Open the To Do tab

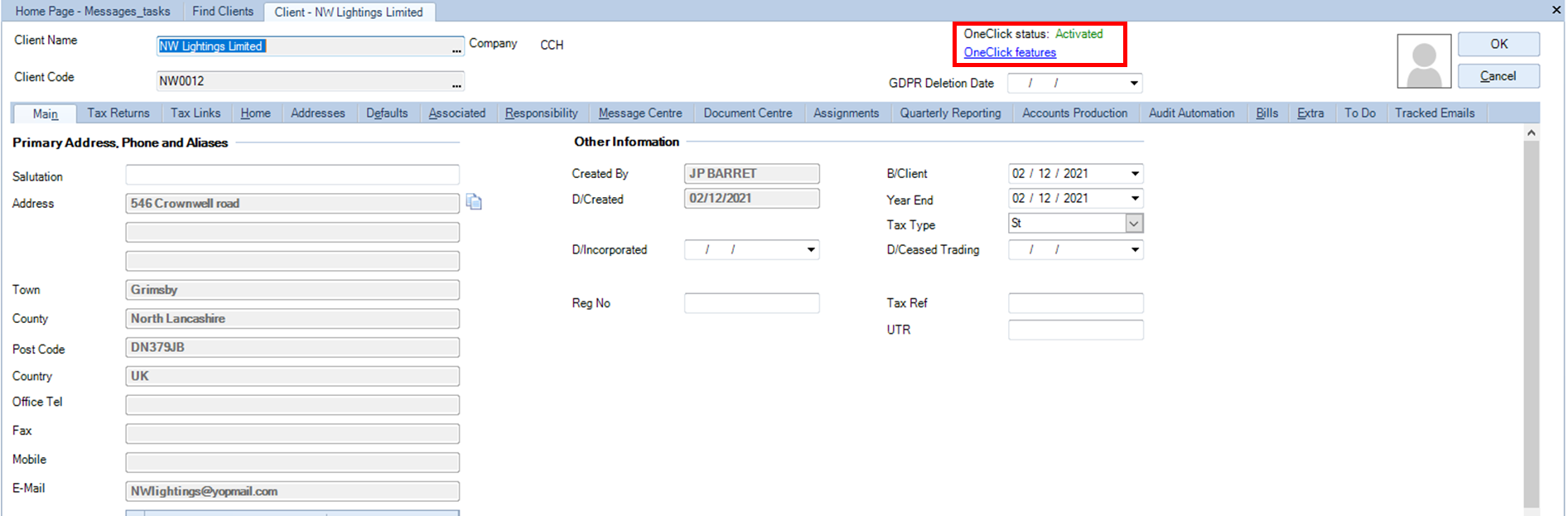(x=1359, y=113)
